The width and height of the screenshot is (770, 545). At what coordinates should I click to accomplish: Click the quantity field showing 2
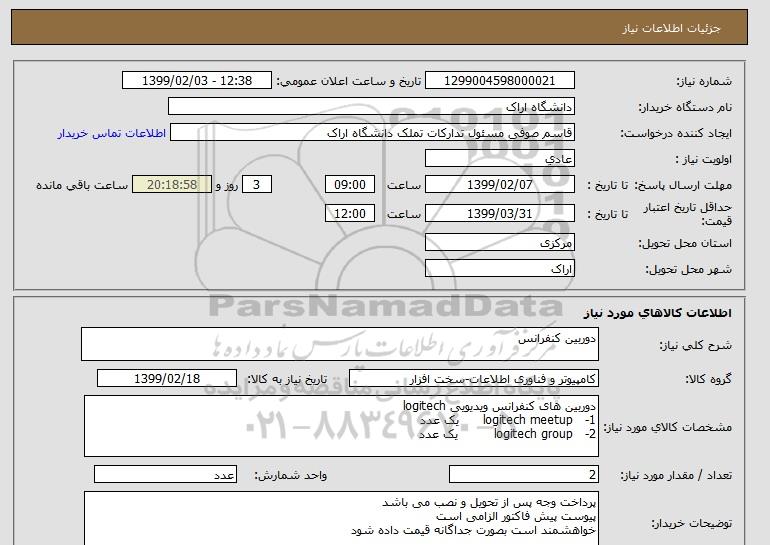(523, 475)
